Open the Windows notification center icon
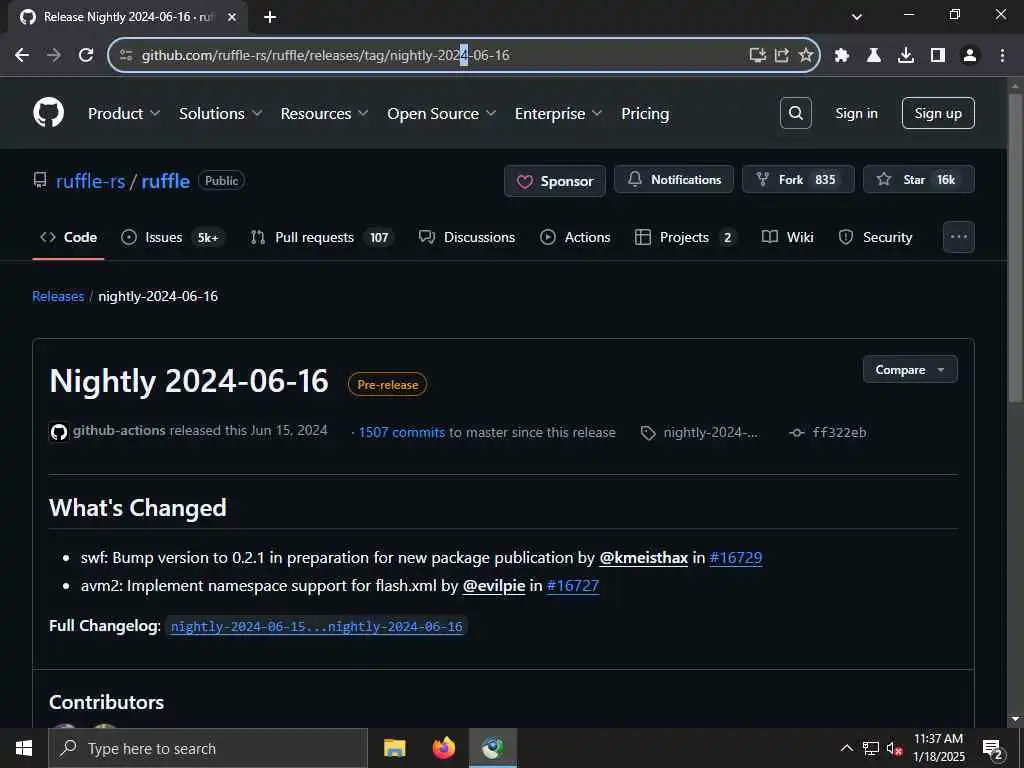The image size is (1024, 768). point(993,748)
